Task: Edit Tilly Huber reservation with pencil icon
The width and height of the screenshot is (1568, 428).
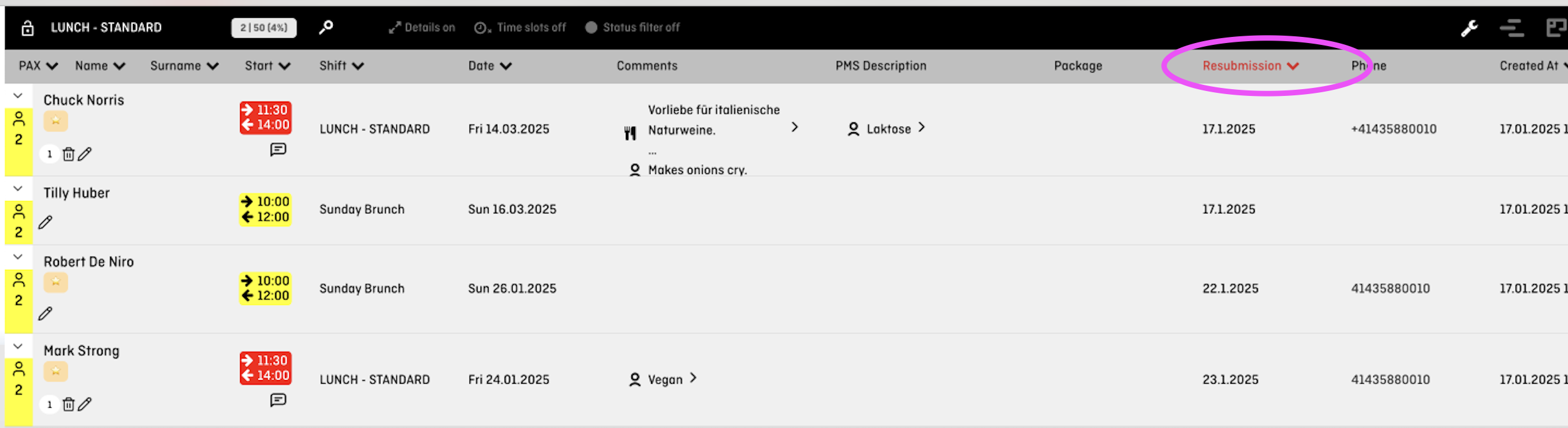Action: [46, 222]
